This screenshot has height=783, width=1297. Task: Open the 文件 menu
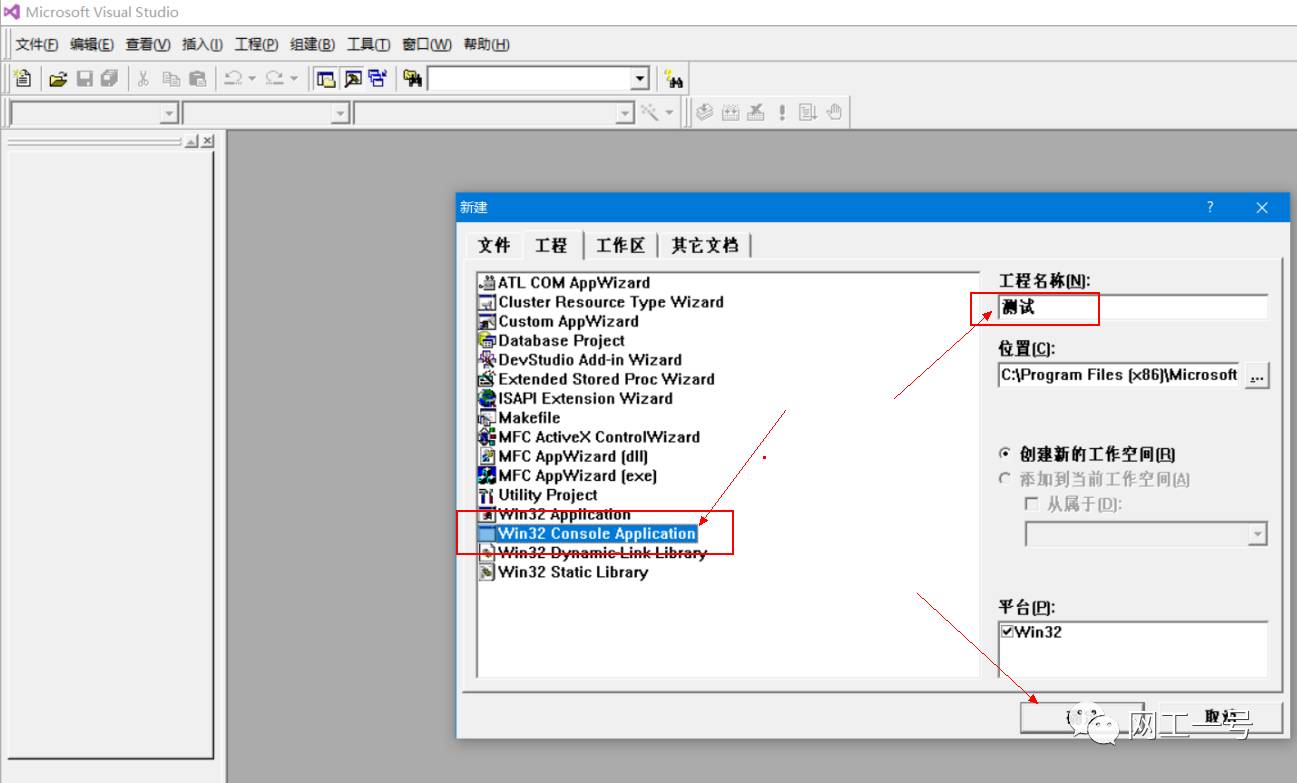click(37, 44)
